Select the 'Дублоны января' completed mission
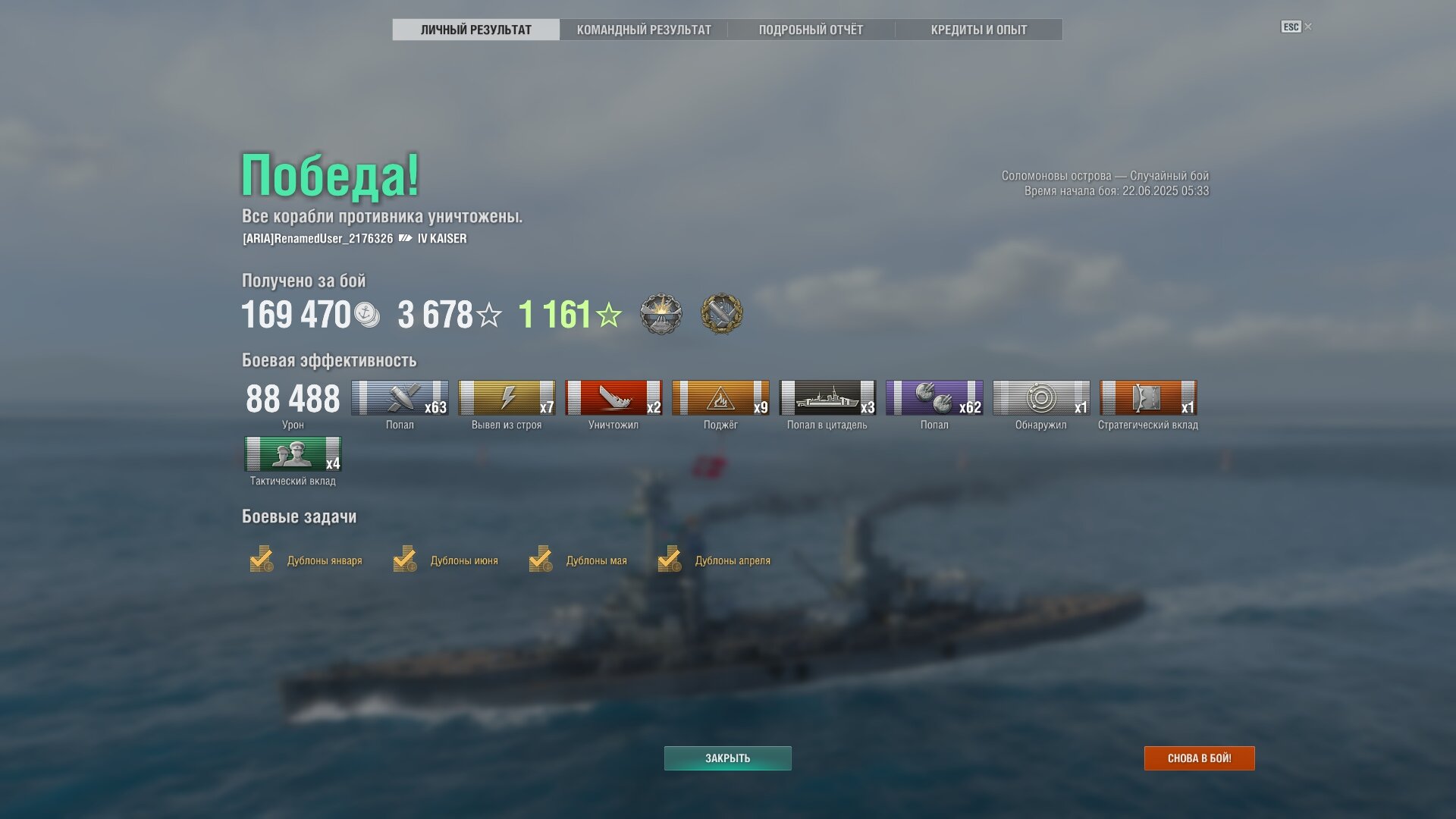 pos(306,560)
